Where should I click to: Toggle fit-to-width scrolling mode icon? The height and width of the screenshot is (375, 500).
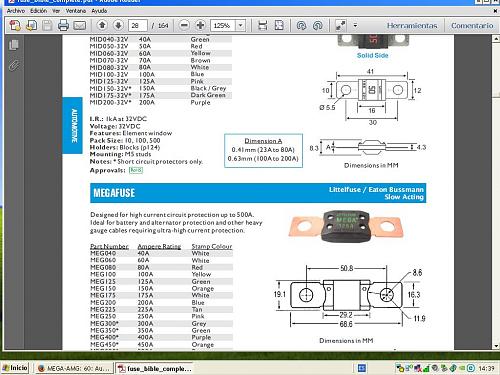click(263, 25)
